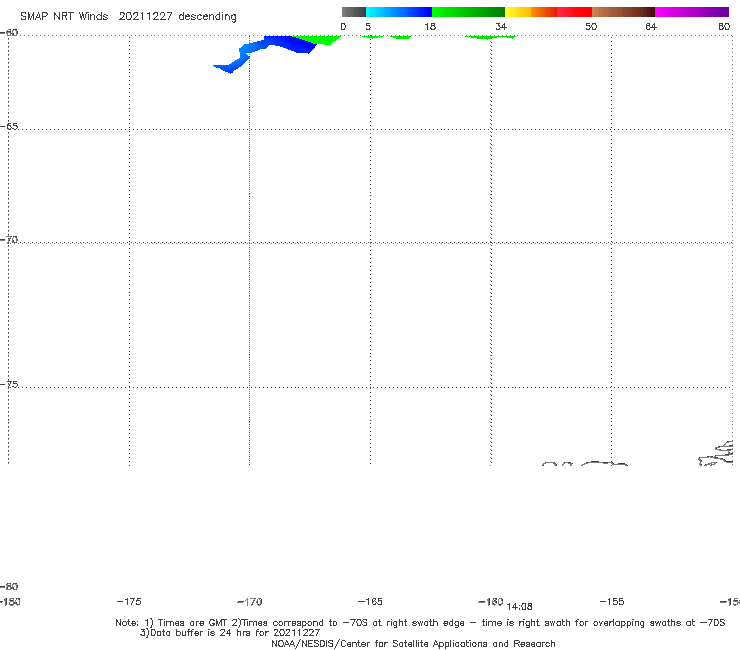Viewport: 740px width, 650px height.
Task: Click the large green wind patch near -167 longitude
Action: pos(318,40)
